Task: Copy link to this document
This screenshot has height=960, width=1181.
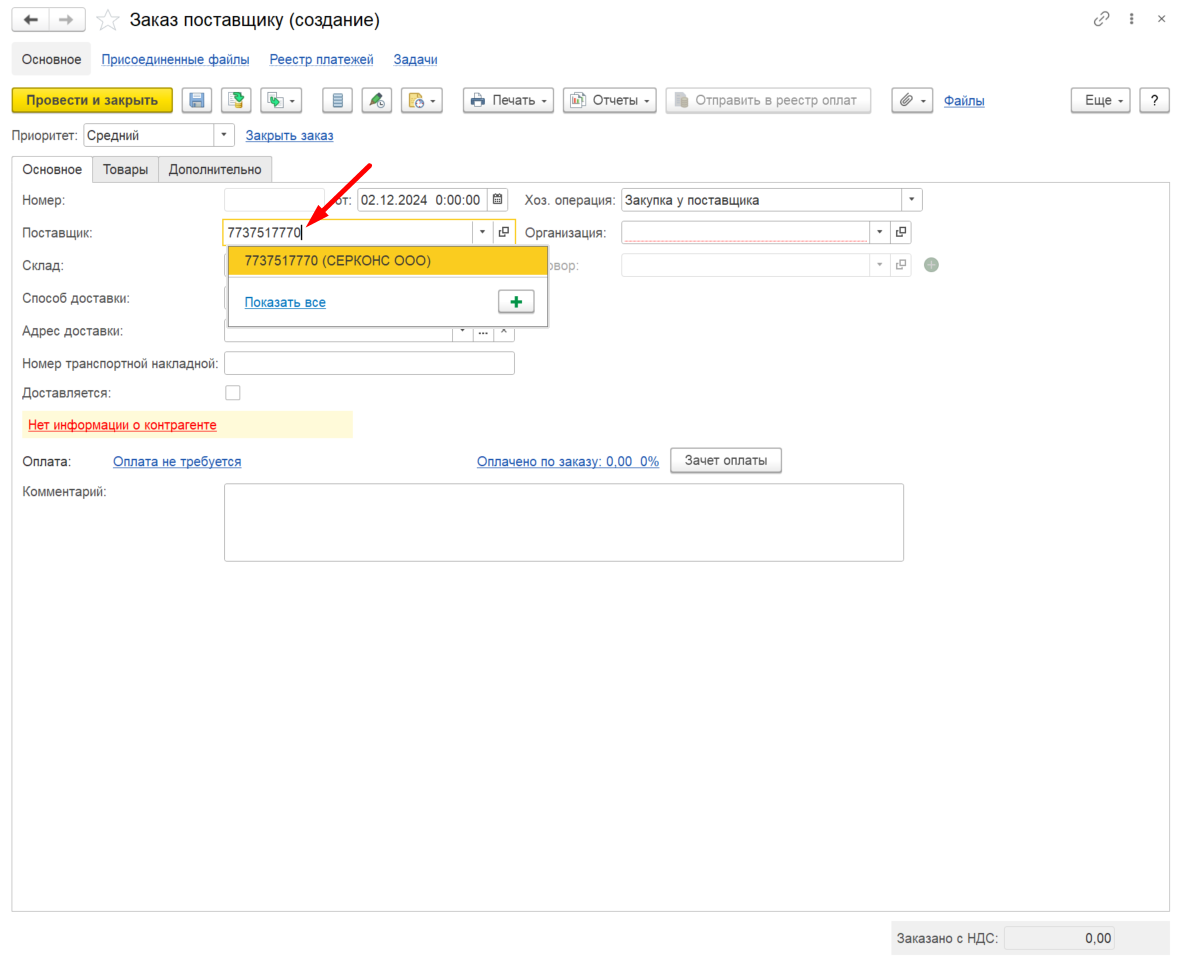Action: pyautogui.click(x=1101, y=19)
